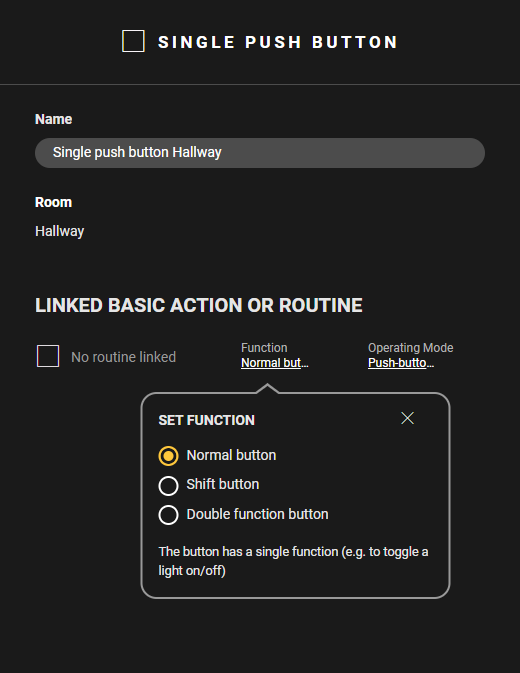Click the Single Push Button page title
This screenshot has width=520, height=673.
pos(278,42)
